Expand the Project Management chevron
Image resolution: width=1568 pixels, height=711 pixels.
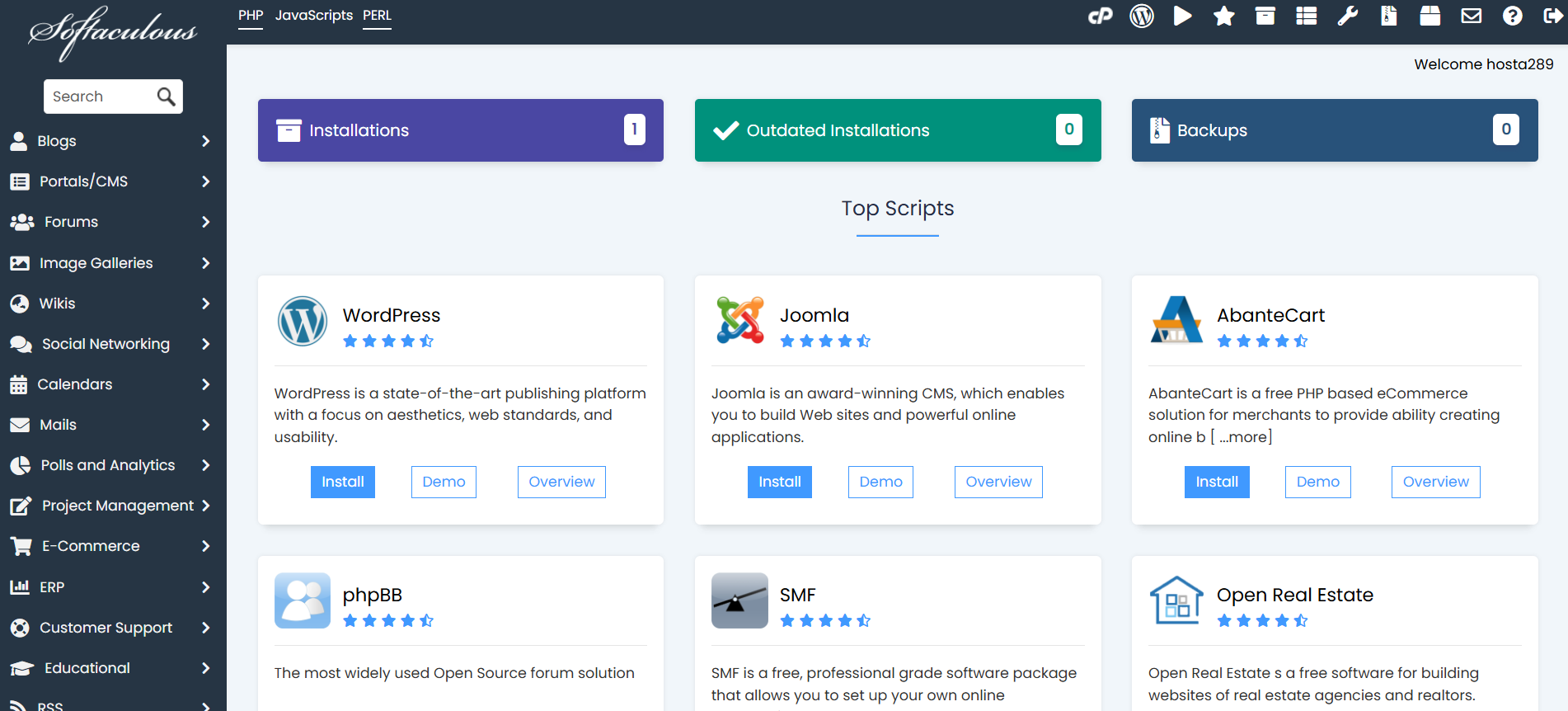pos(206,506)
